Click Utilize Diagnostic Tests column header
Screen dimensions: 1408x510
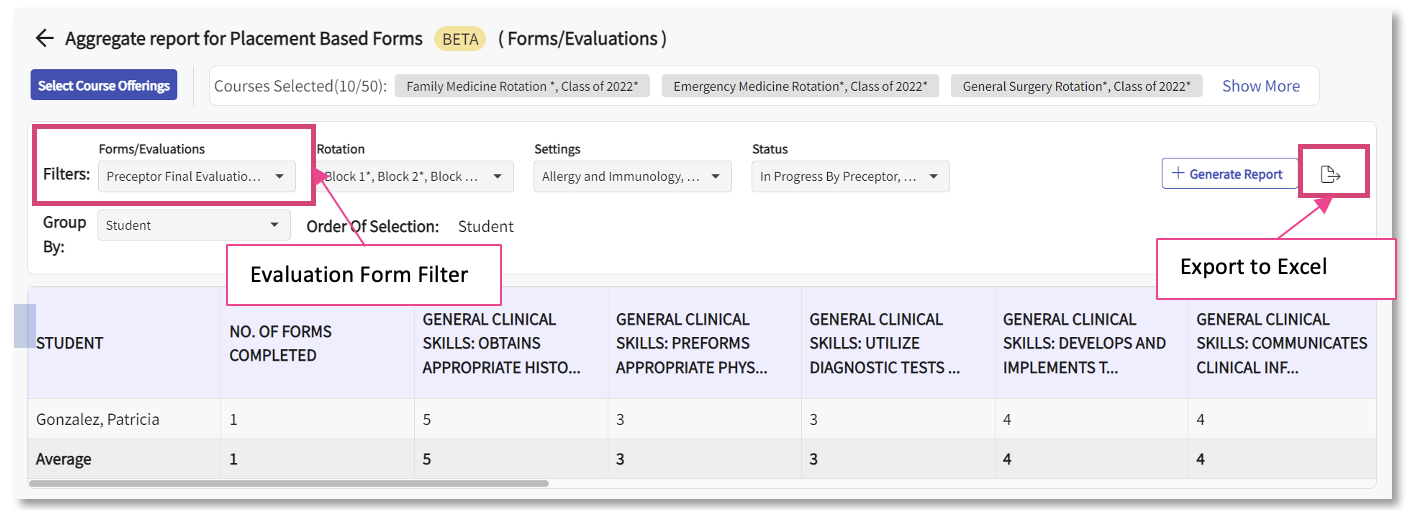pyautogui.click(x=884, y=343)
